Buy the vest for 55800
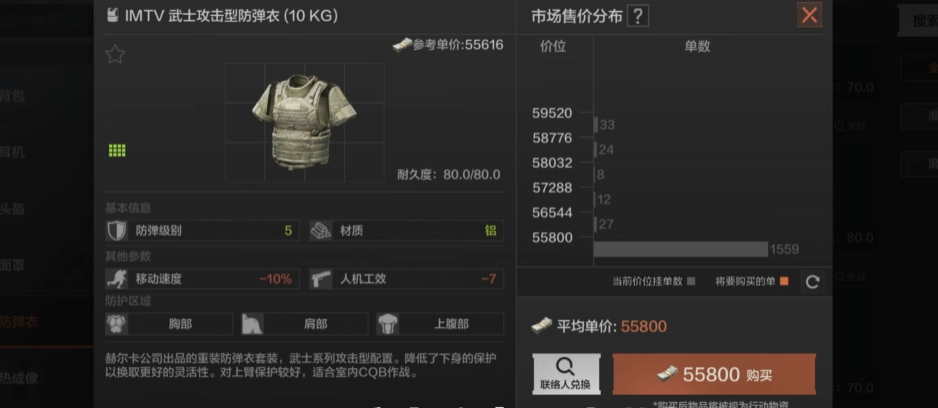 click(x=714, y=374)
